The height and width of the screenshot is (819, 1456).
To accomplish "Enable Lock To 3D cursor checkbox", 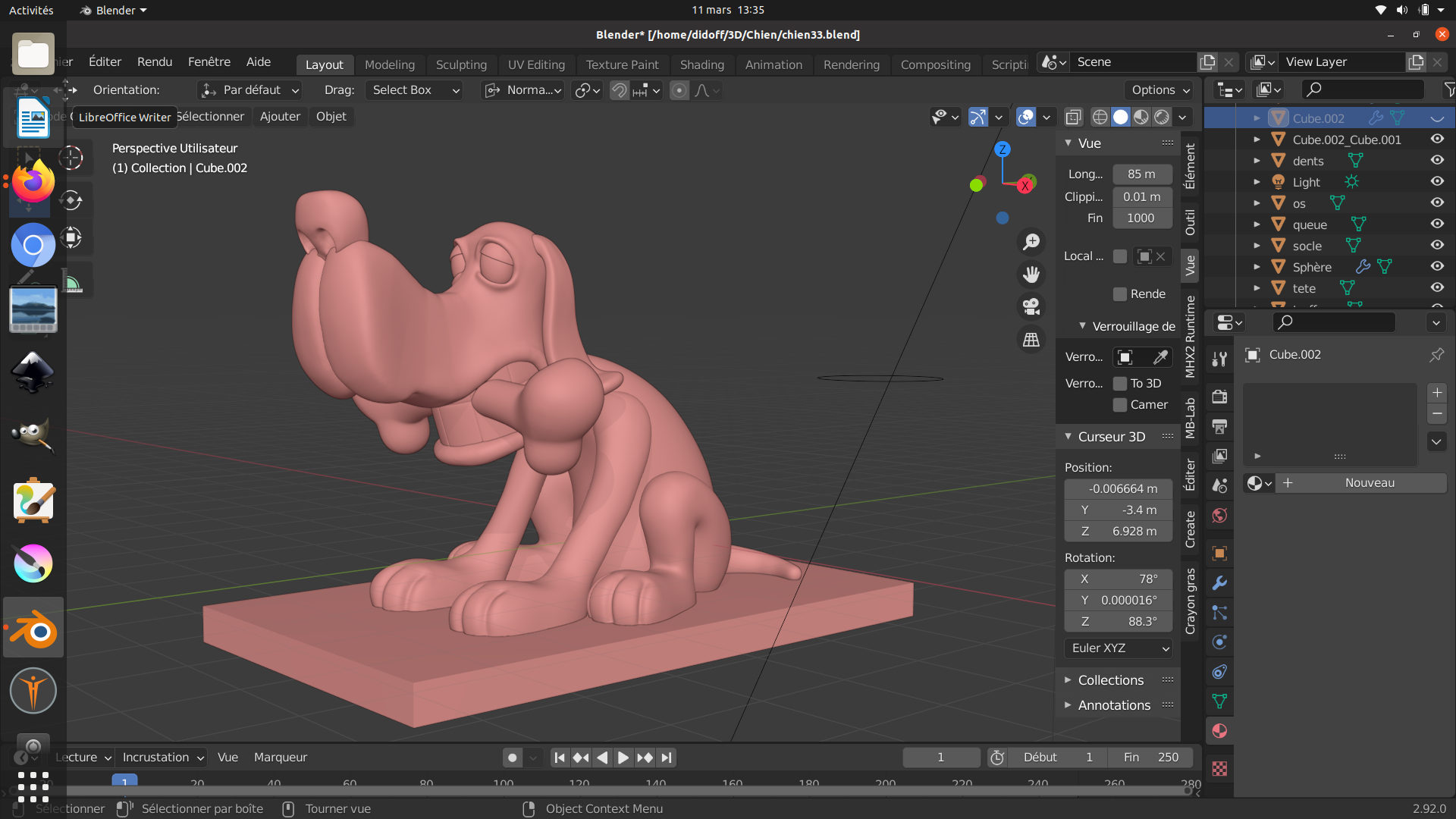I will coord(1120,384).
